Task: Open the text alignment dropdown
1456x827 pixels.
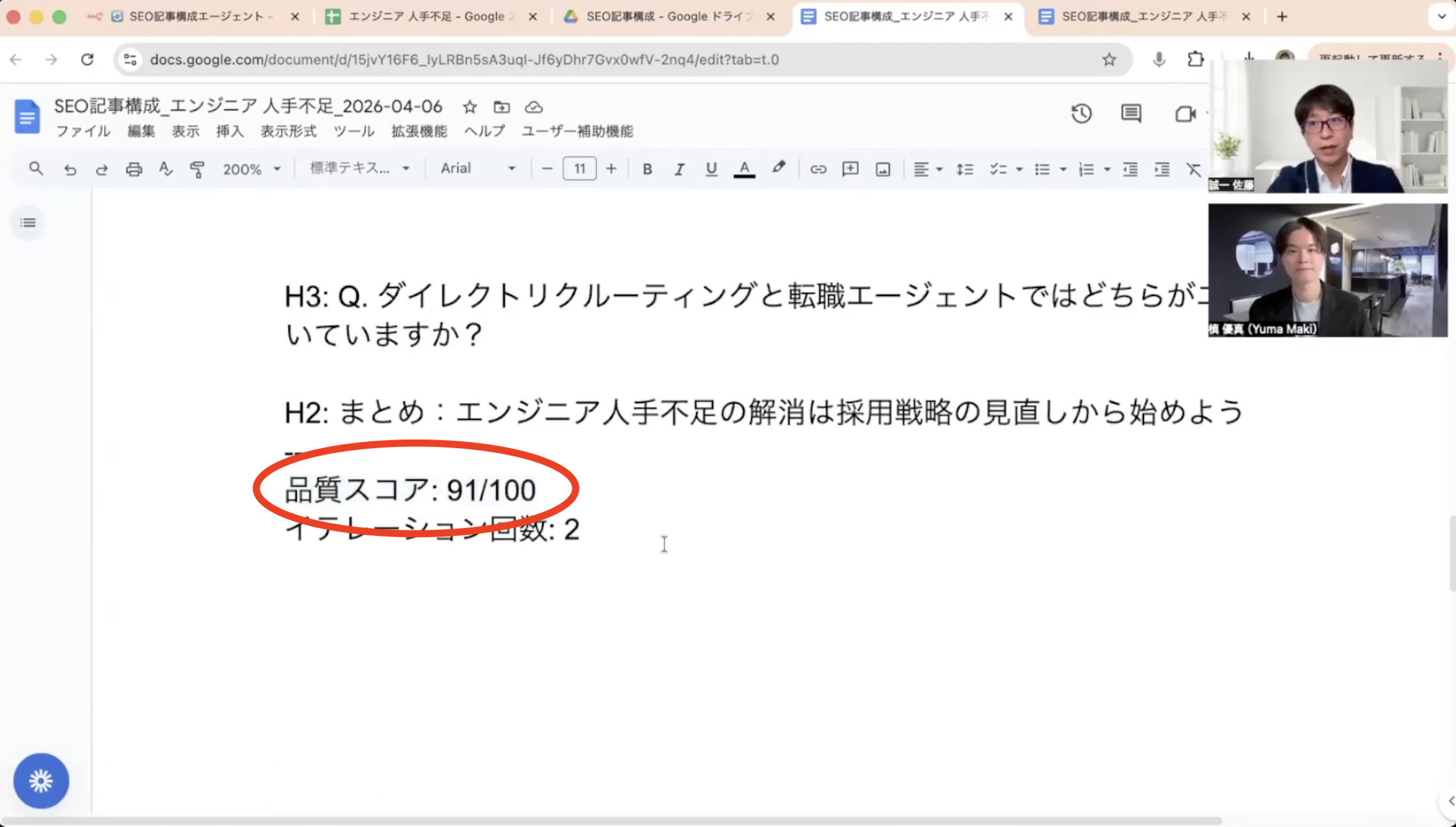Action: click(x=928, y=169)
